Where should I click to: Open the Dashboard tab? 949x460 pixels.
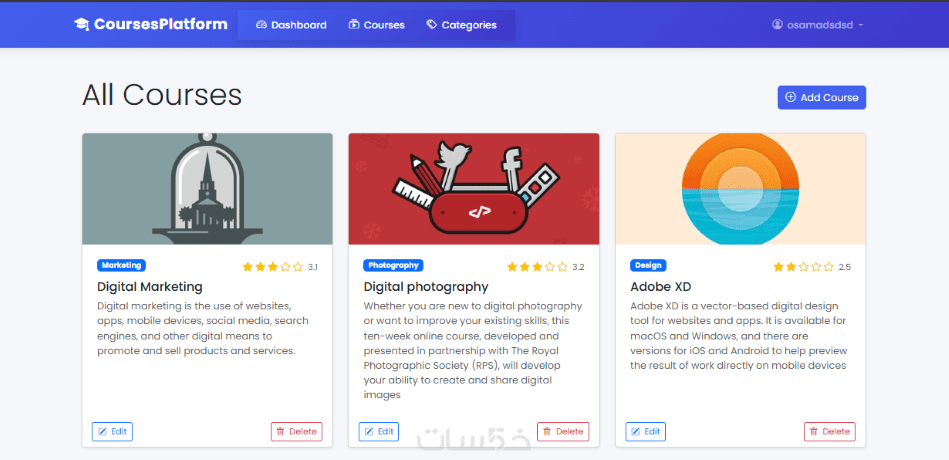click(x=291, y=25)
